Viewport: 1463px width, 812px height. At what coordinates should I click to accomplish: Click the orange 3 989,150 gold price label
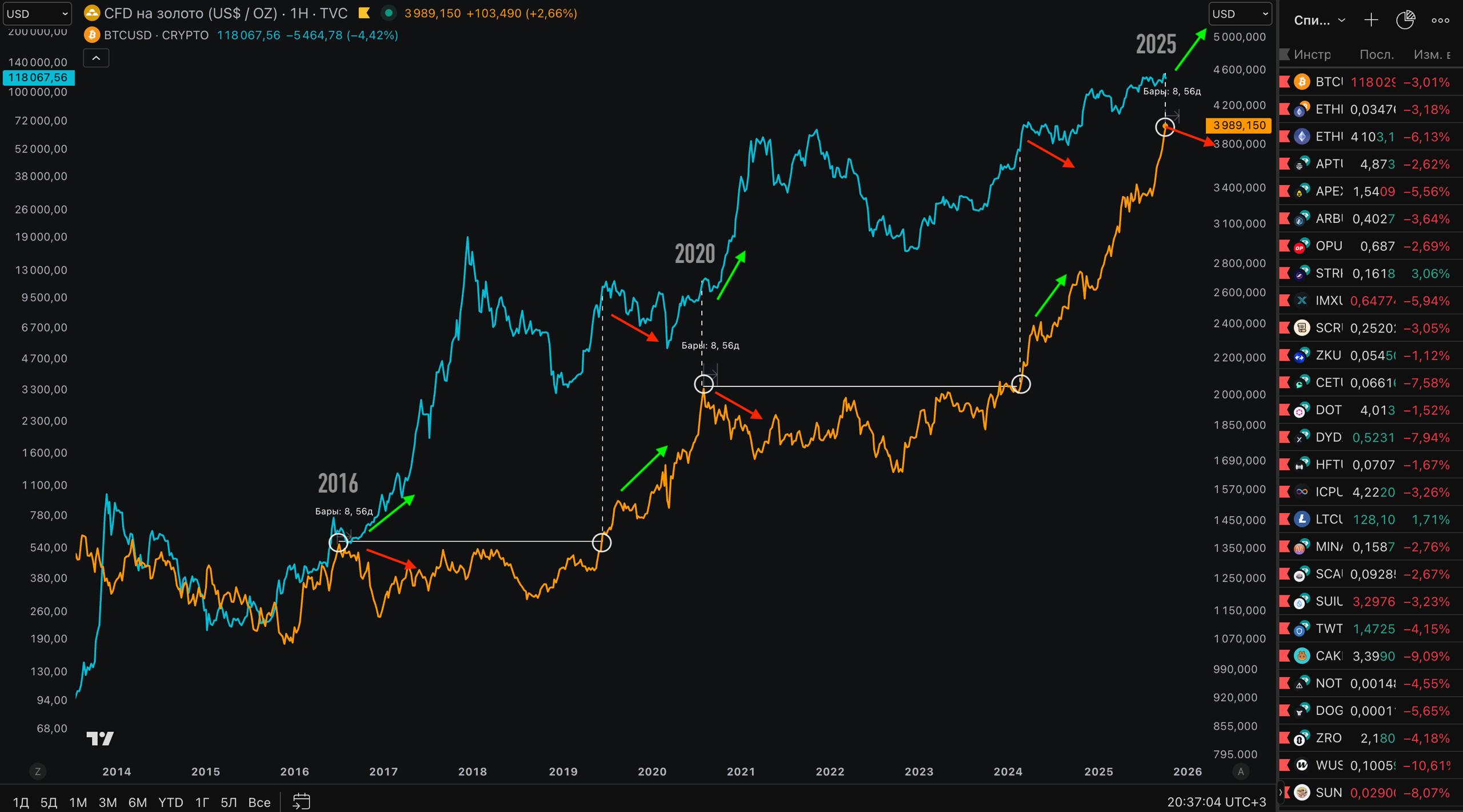(1238, 125)
